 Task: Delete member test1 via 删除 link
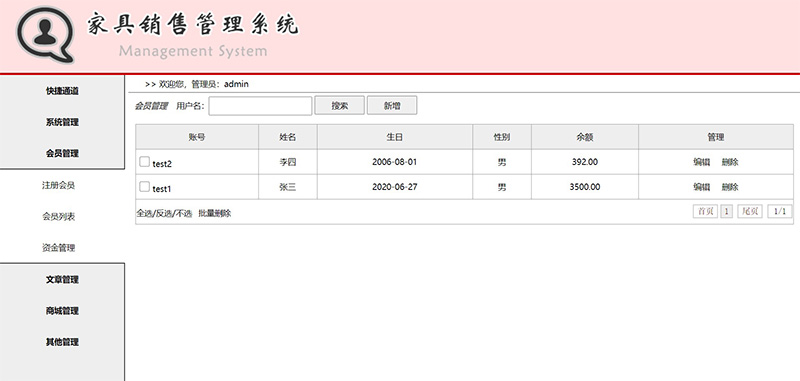point(730,187)
